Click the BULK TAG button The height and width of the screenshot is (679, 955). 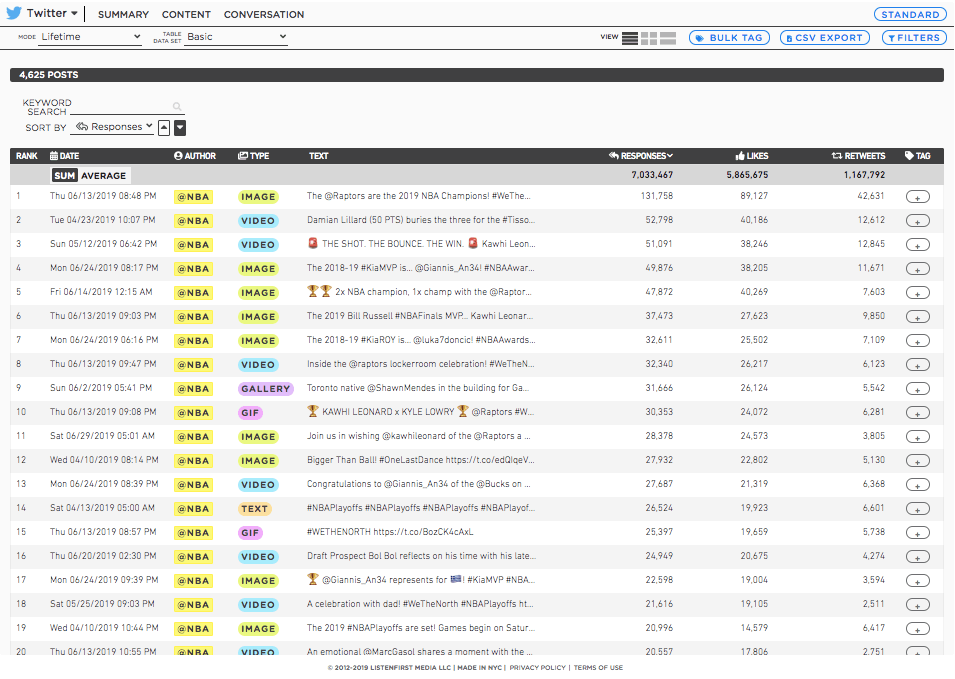pos(729,38)
